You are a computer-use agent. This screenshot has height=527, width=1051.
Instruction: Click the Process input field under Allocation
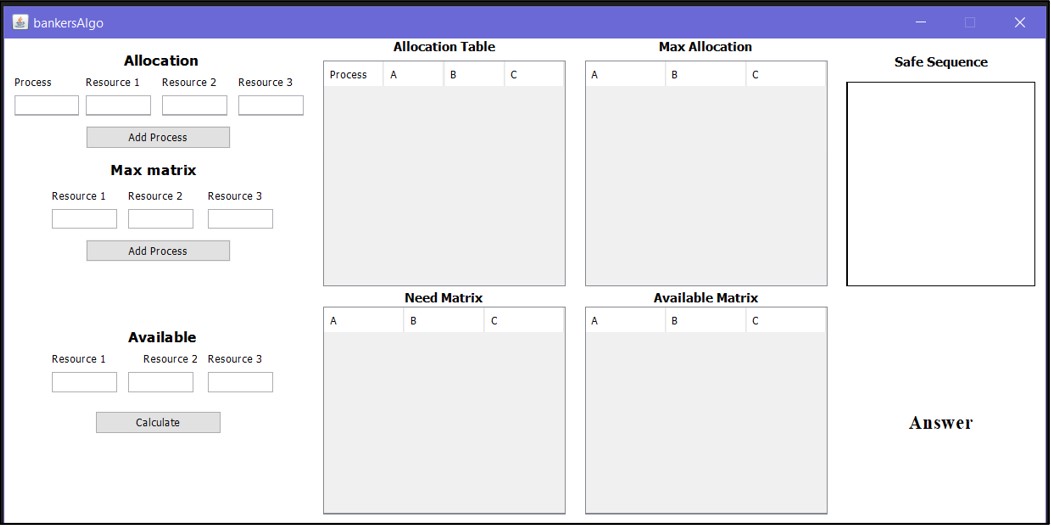click(47, 105)
